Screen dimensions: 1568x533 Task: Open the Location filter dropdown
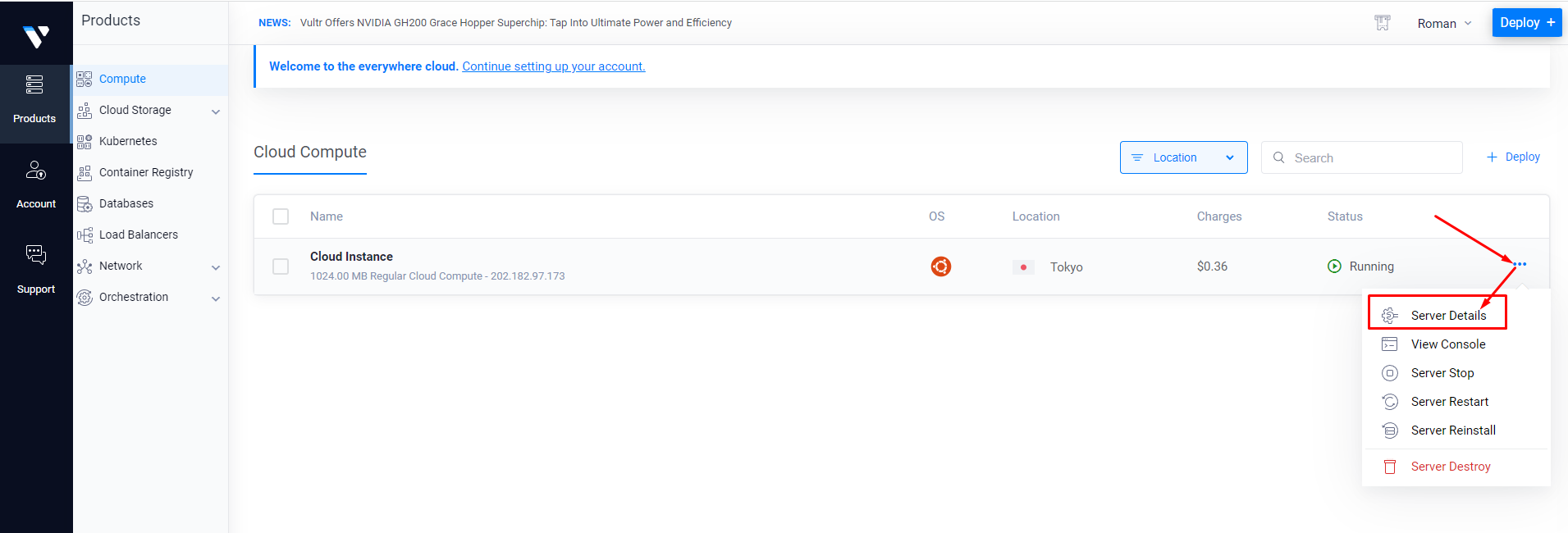(1184, 157)
